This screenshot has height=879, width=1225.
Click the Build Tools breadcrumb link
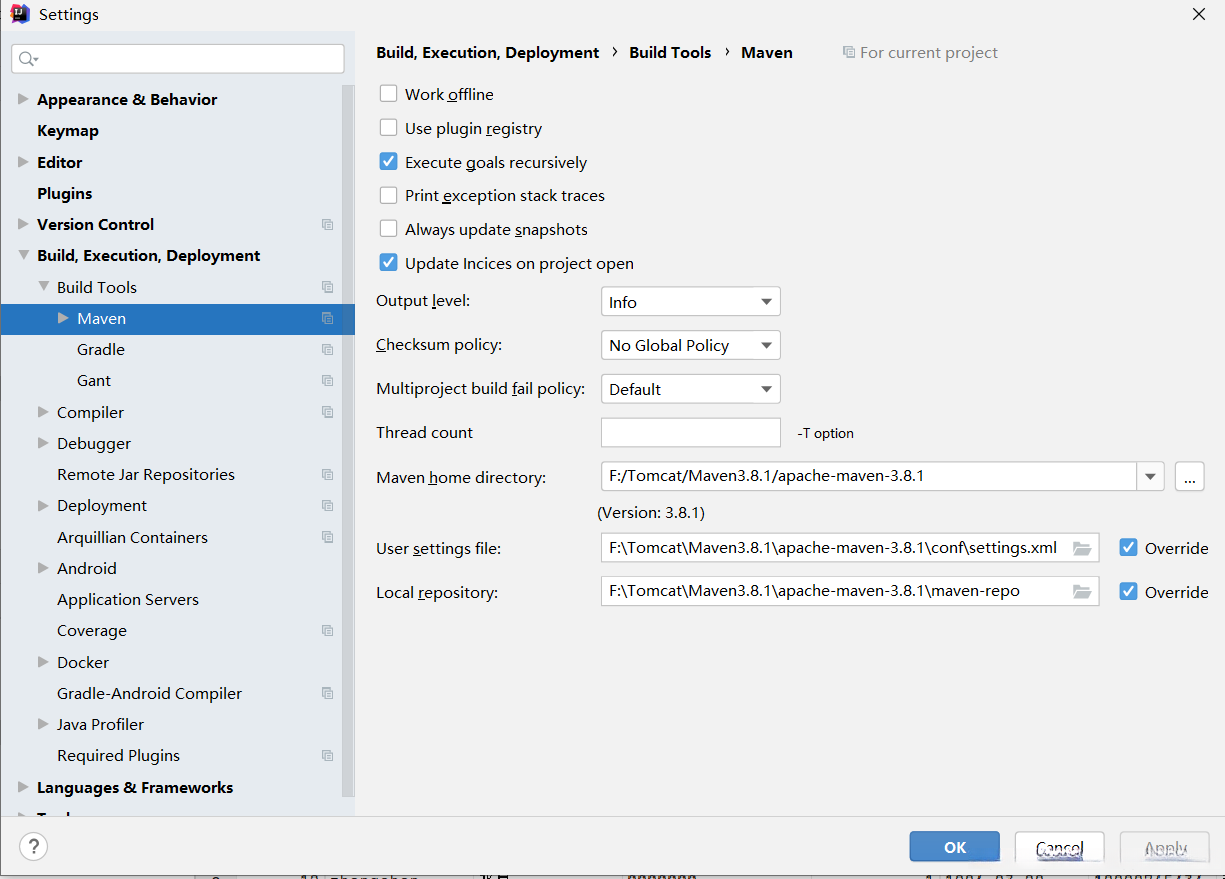(670, 53)
